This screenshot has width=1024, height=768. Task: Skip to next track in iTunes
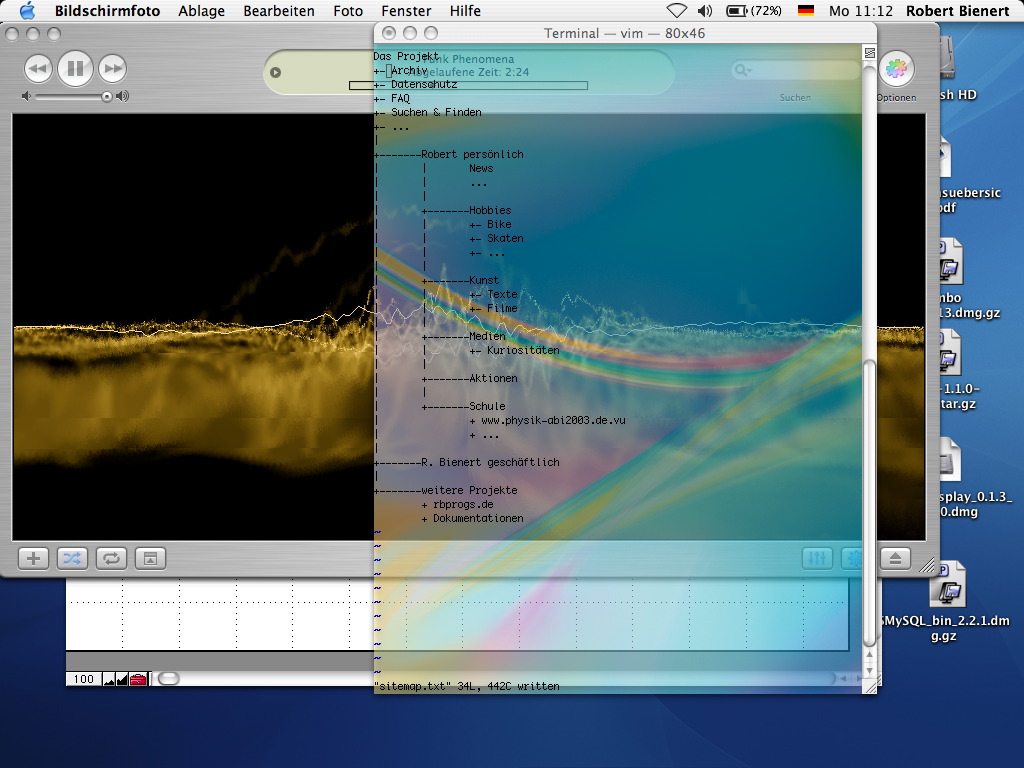click(x=112, y=69)
